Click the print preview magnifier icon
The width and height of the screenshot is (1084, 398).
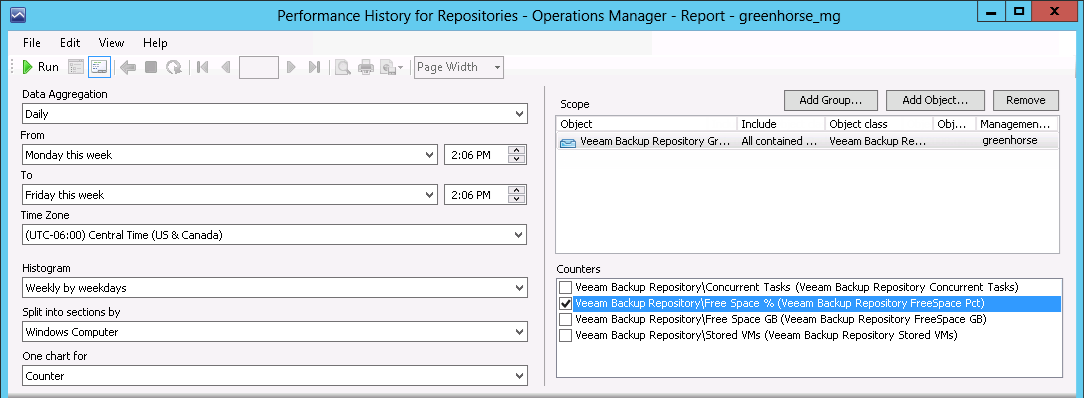pos(342,67)
